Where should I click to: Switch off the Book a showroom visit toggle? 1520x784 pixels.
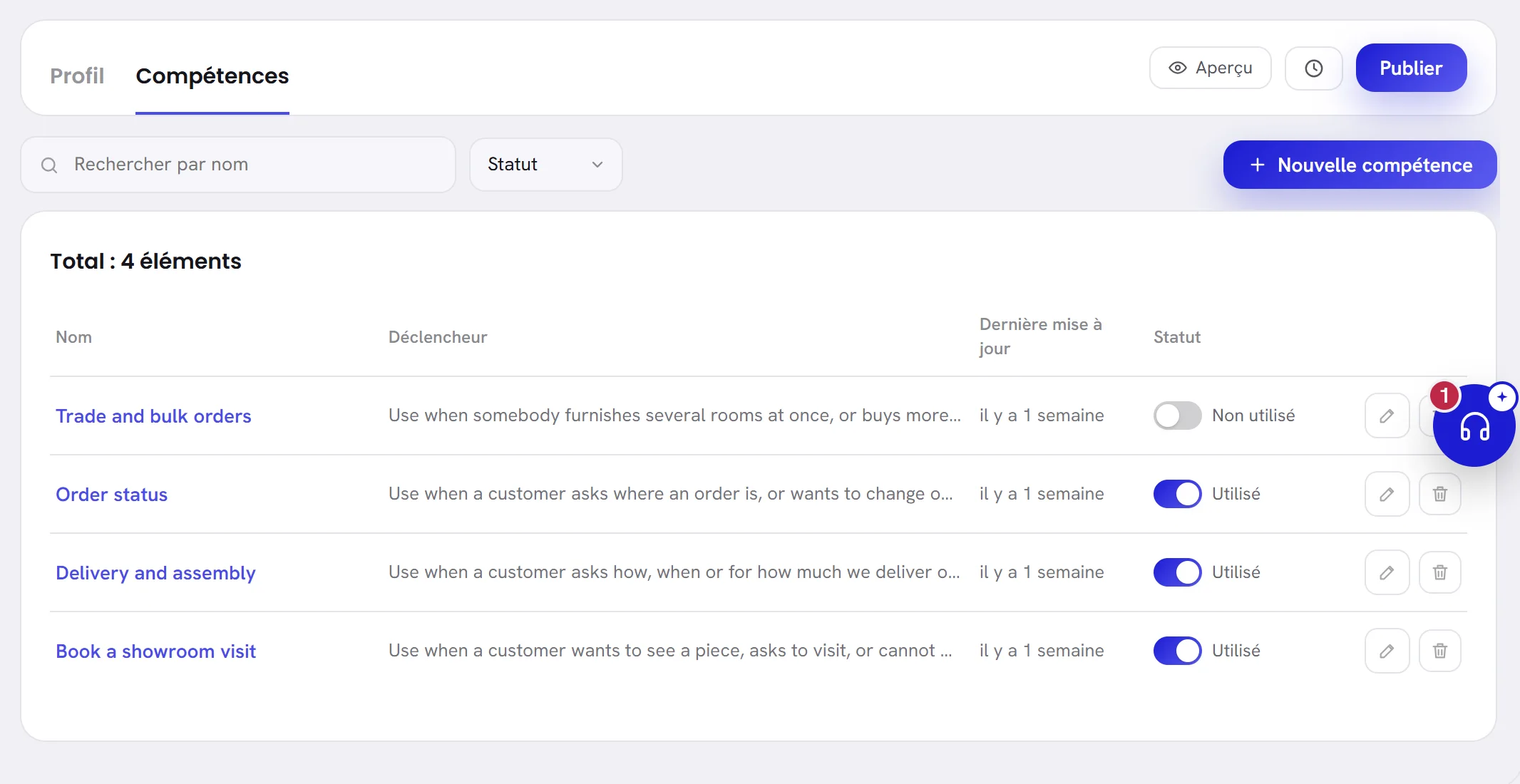[x=1177, y=651]
